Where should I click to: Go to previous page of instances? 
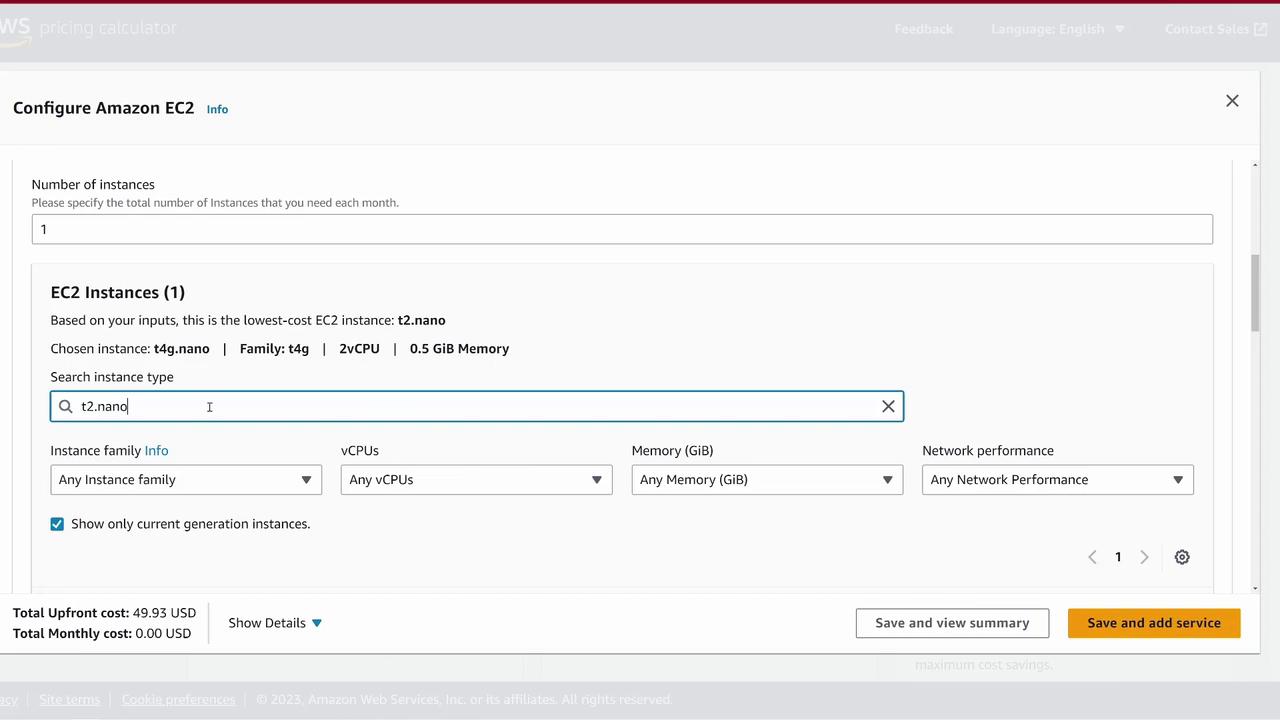pyautogui.click(x=1092, y=557)
